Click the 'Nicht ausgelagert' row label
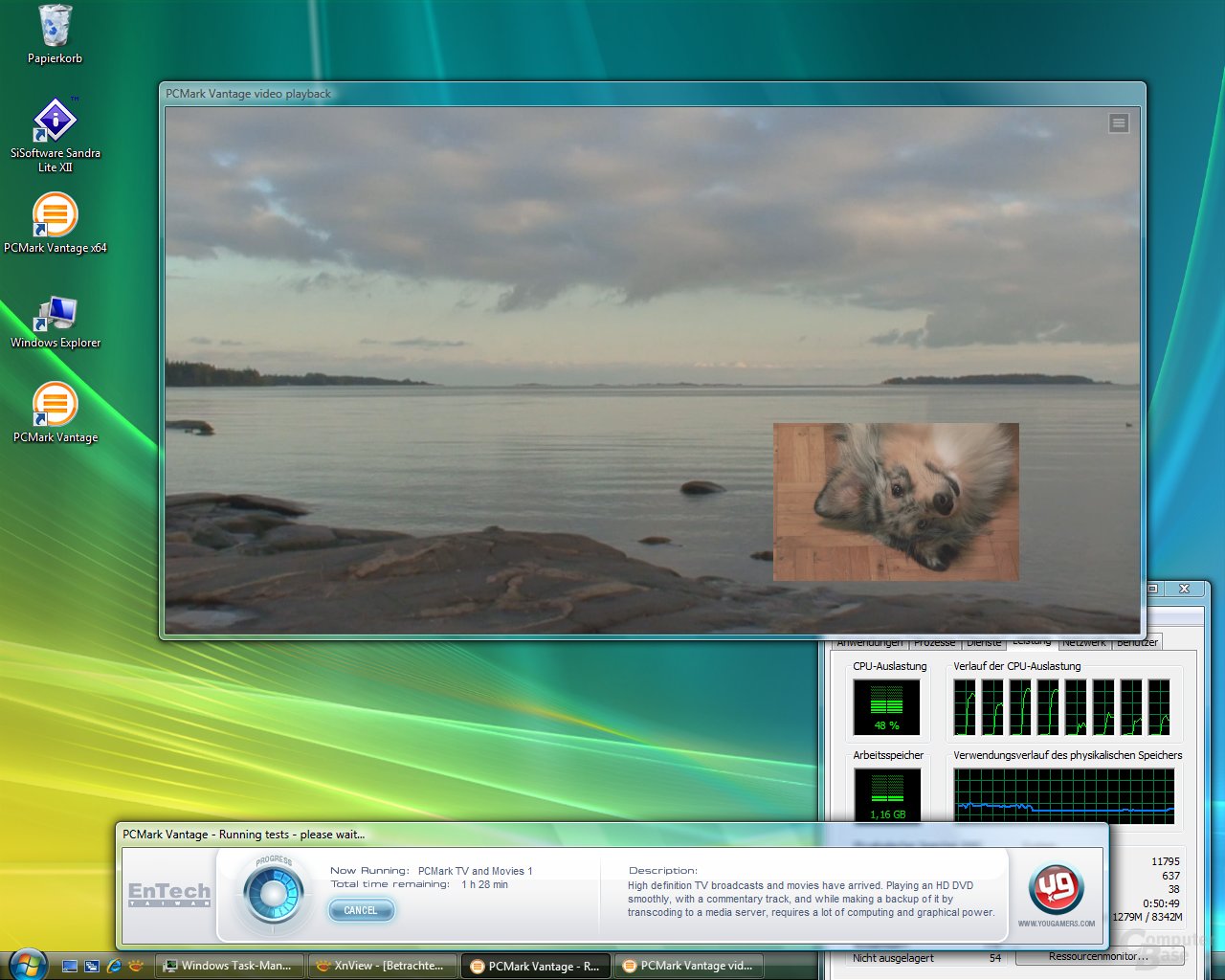The height and width of the screenshot is (980, 1225). tap(893, 958)
